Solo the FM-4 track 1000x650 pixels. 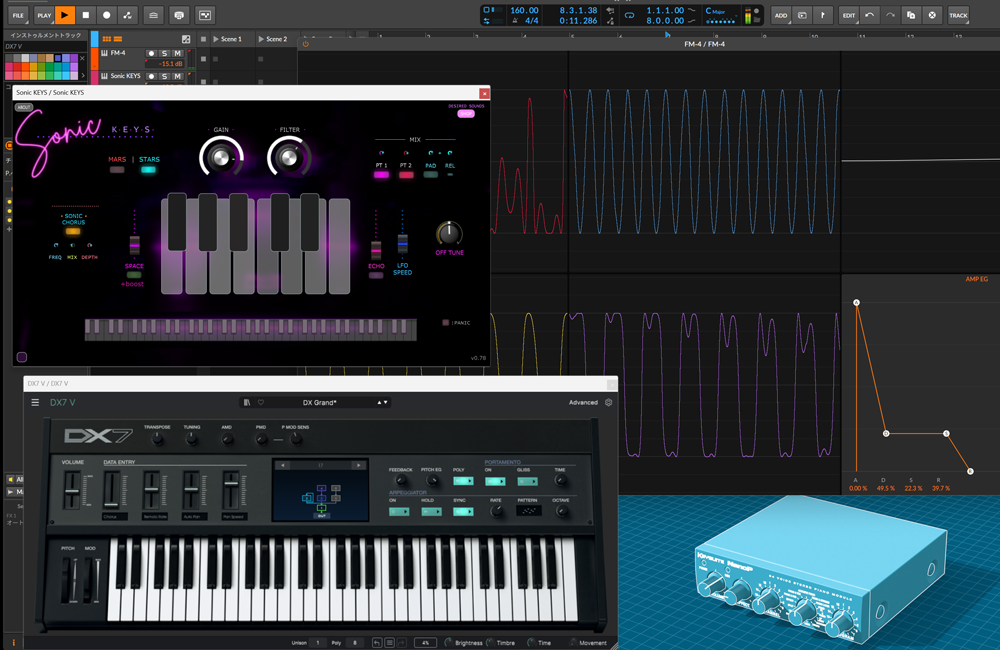tap(165, 54)
